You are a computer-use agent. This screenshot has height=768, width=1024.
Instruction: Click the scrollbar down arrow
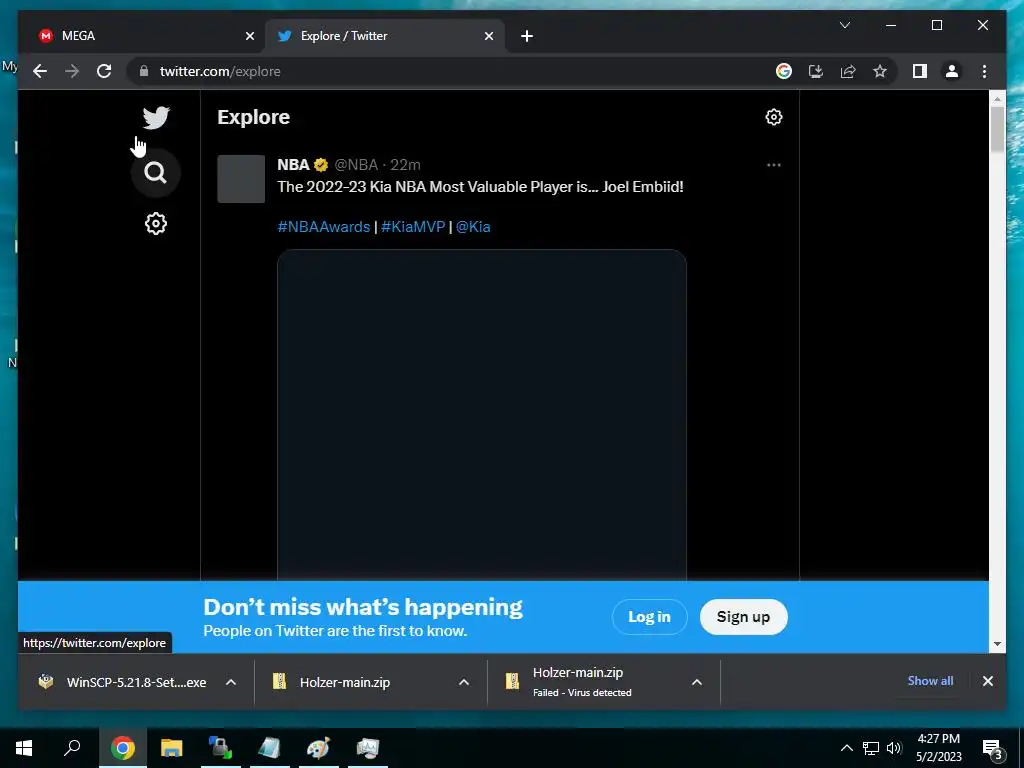click(x=997, y=644)
